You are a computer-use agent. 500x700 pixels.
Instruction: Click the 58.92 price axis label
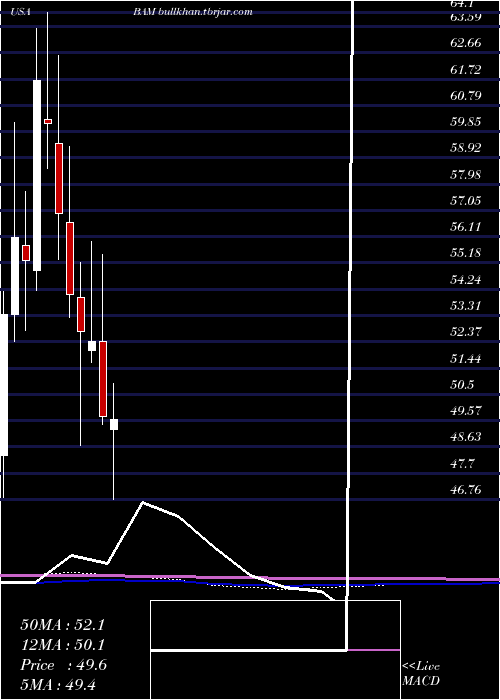[x=466, y=148]
